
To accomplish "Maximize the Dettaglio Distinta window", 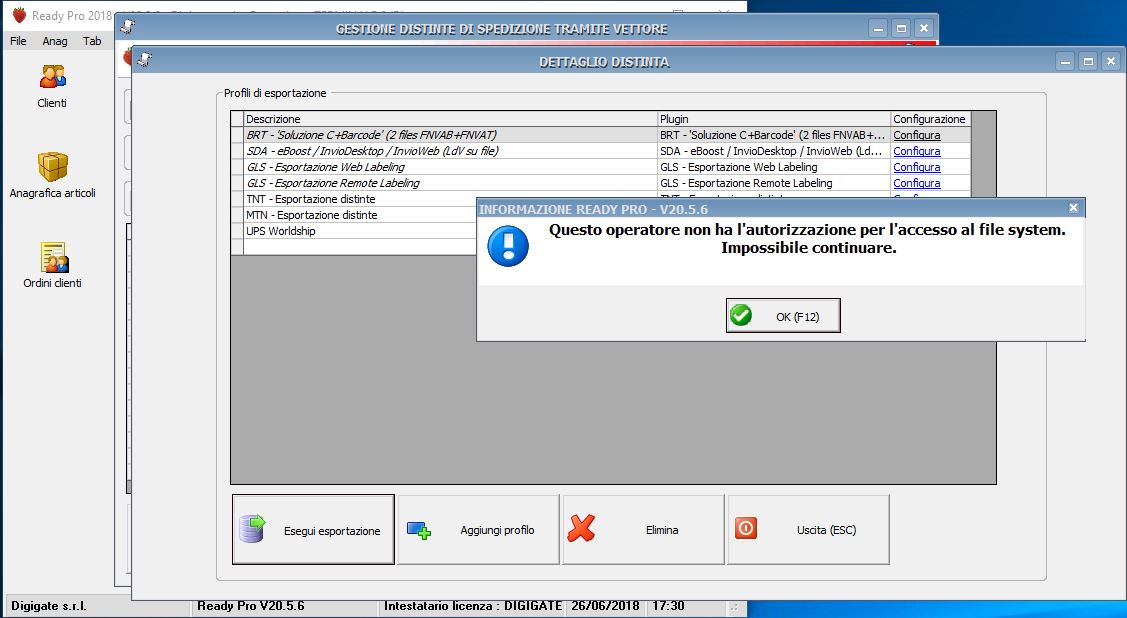I will pos(1088,61).
